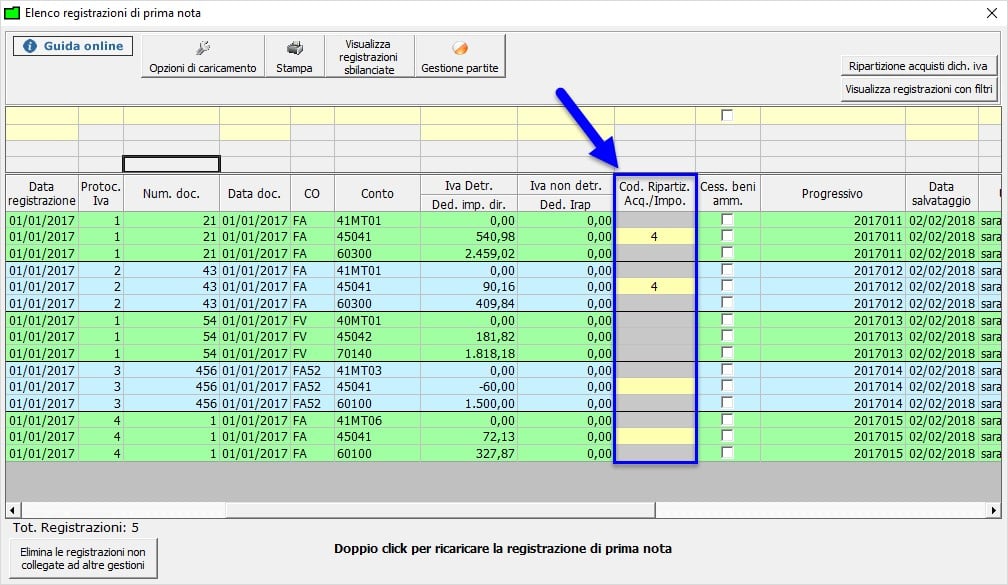This screenshot has height=585, width=1008.
Task: Toggle the Cess. beni filter checkbox above header
Action: (727, 115)
